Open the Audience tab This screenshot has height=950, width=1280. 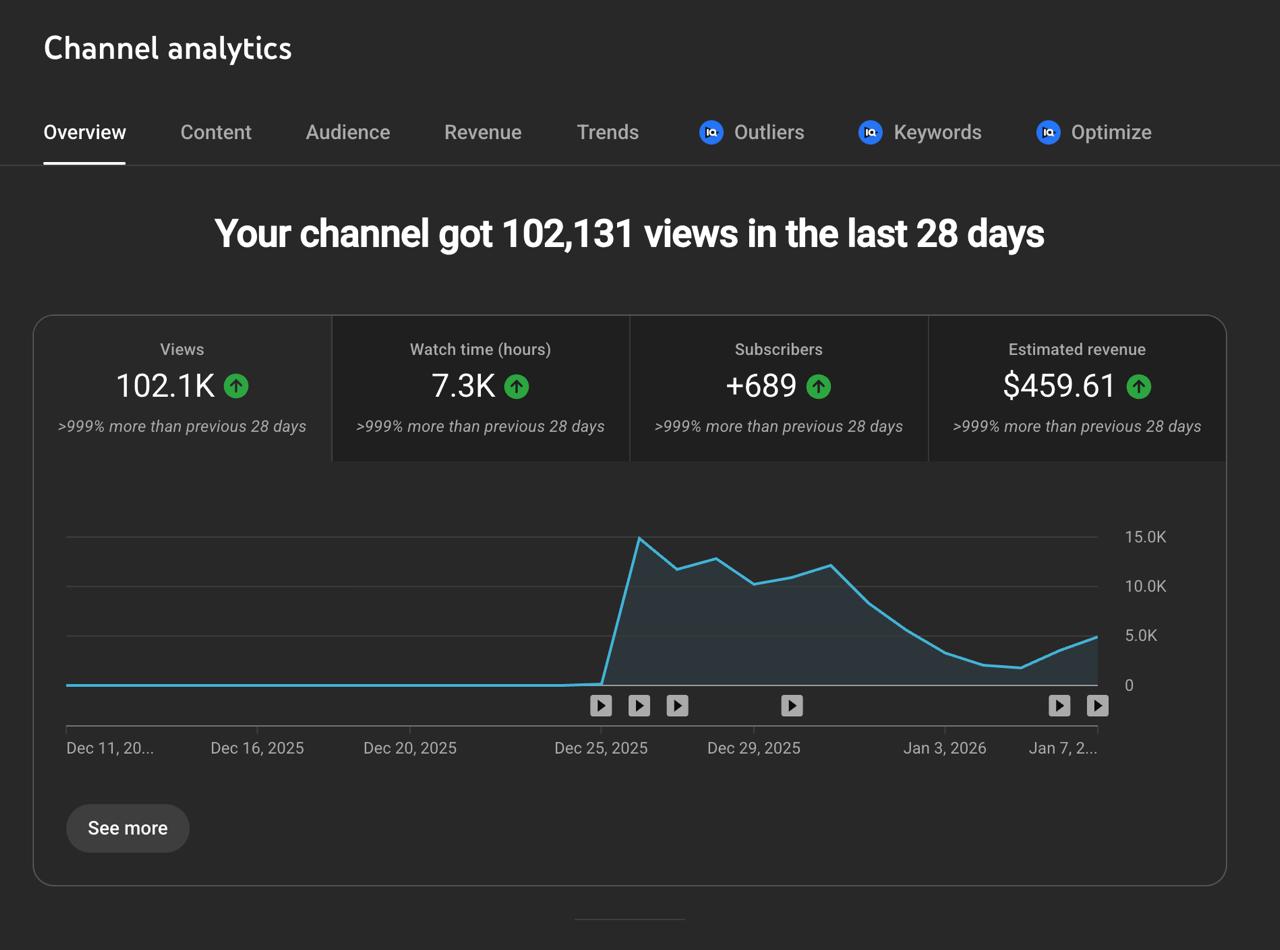click(x=348, y=132)
